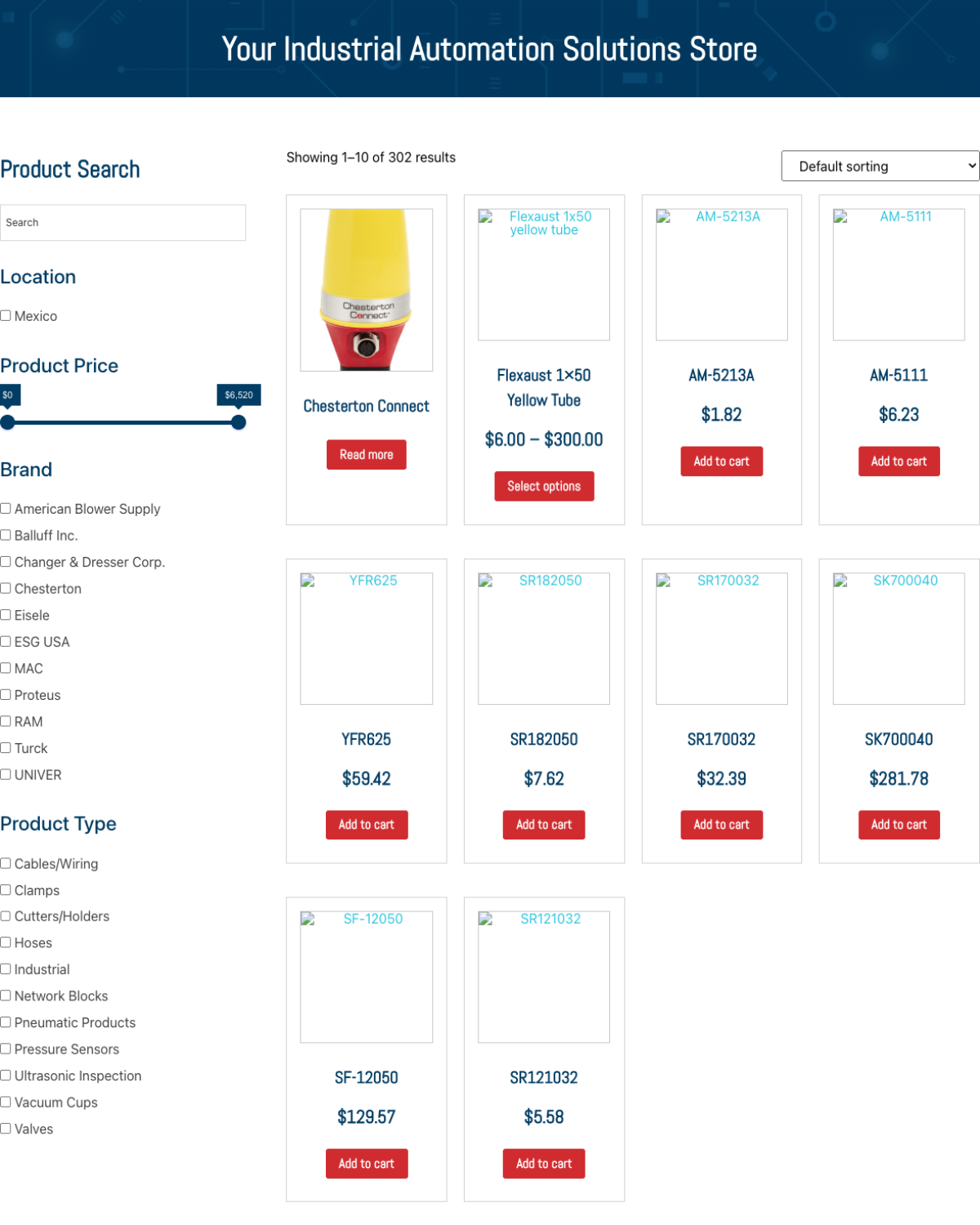The height and width of the screenshot is (1225, 980).
Task: Click the broken image icon for AM-5111
Action: click(840, 217)
